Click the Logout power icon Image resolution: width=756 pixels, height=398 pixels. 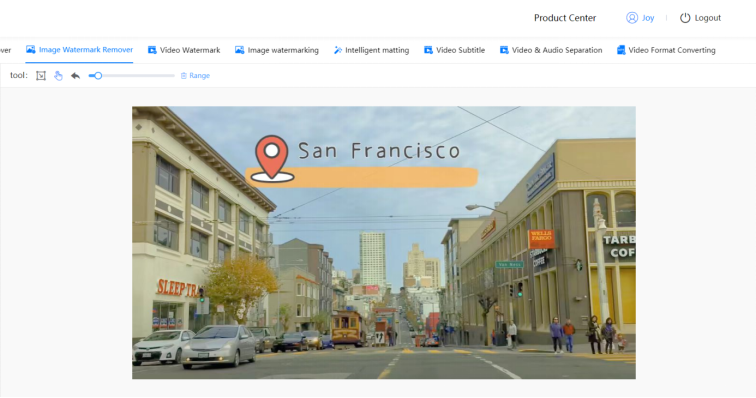685,18
